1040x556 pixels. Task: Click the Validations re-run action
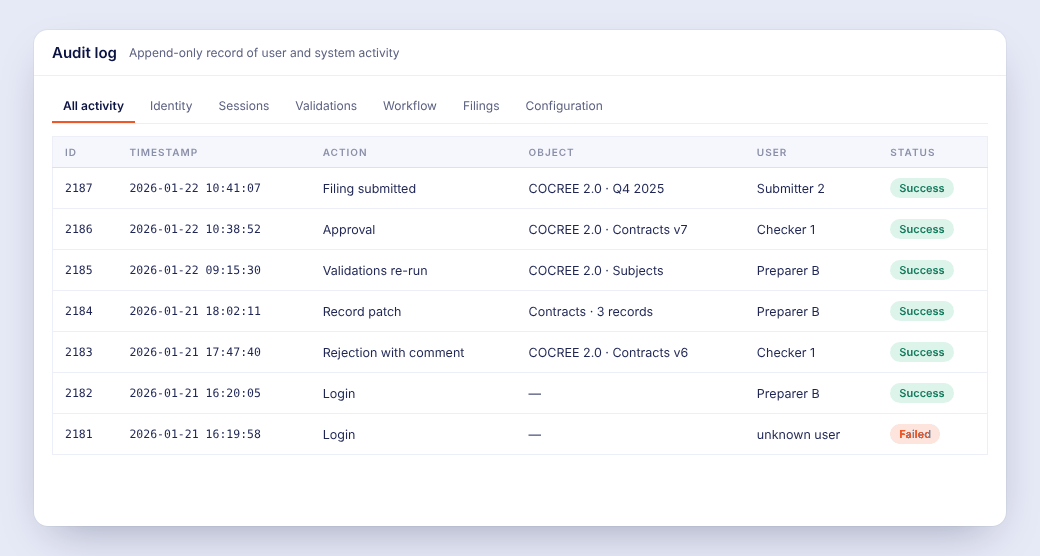point(375,271)
